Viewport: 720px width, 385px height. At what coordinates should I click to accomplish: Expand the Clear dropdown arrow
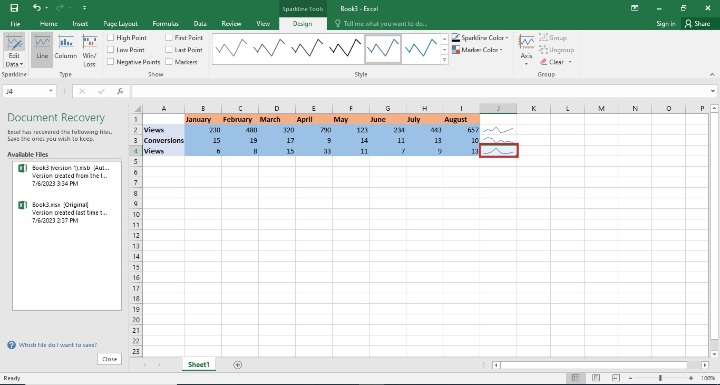[x=570, y=62]
